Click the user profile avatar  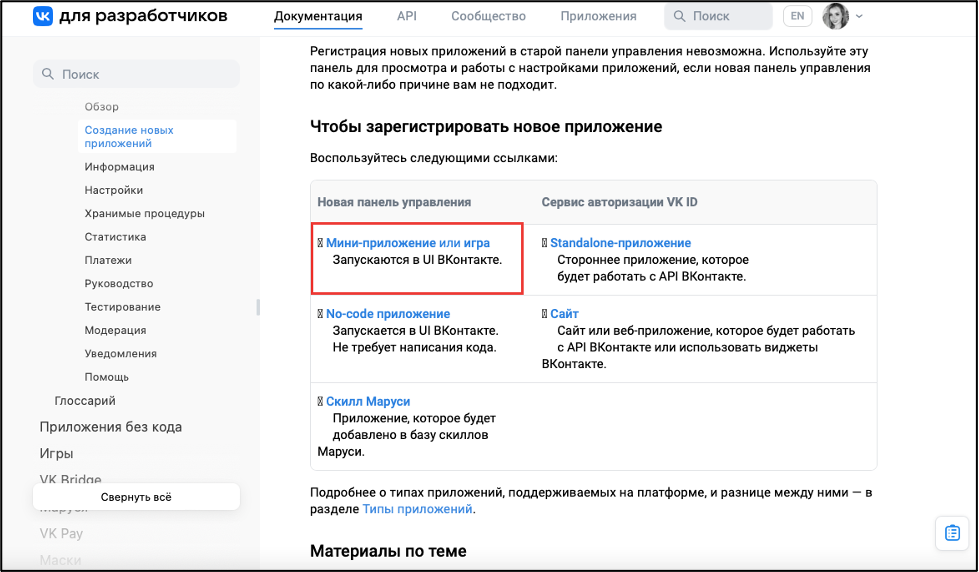835,16
